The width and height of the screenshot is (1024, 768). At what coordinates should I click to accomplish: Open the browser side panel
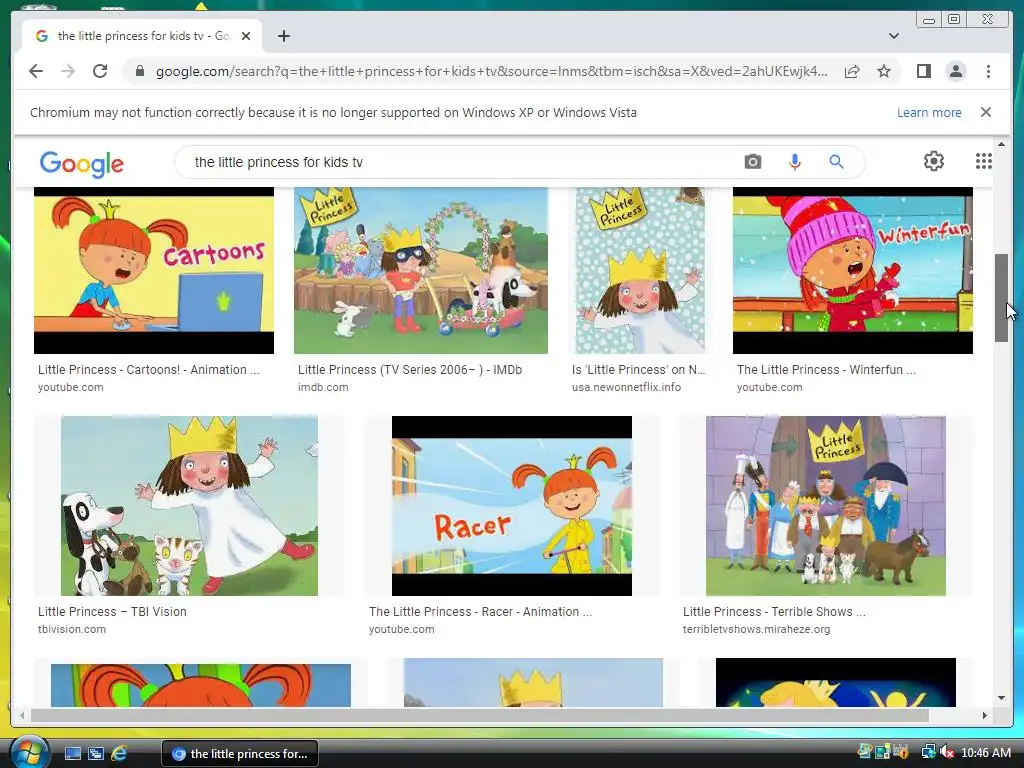[923, 71]
